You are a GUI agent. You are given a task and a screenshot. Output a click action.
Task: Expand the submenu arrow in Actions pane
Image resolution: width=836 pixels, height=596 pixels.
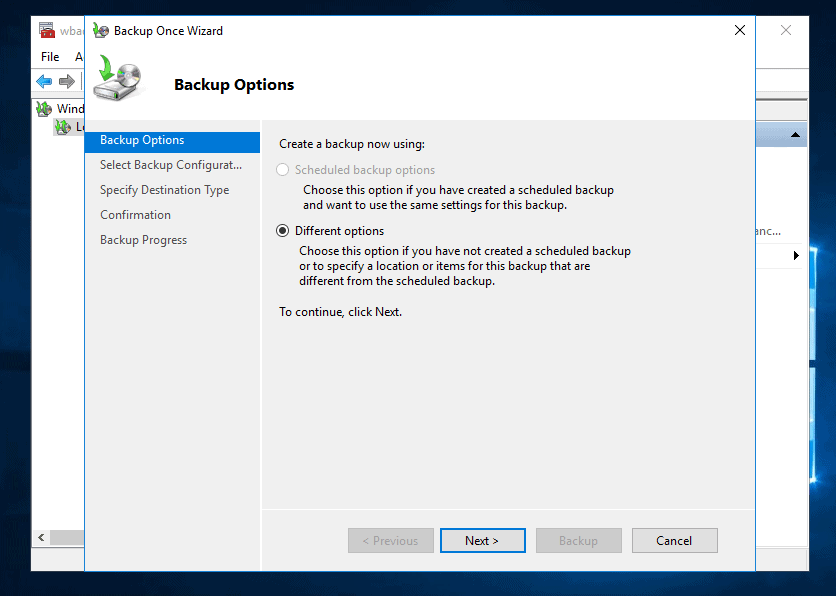[x=796, y=256]
